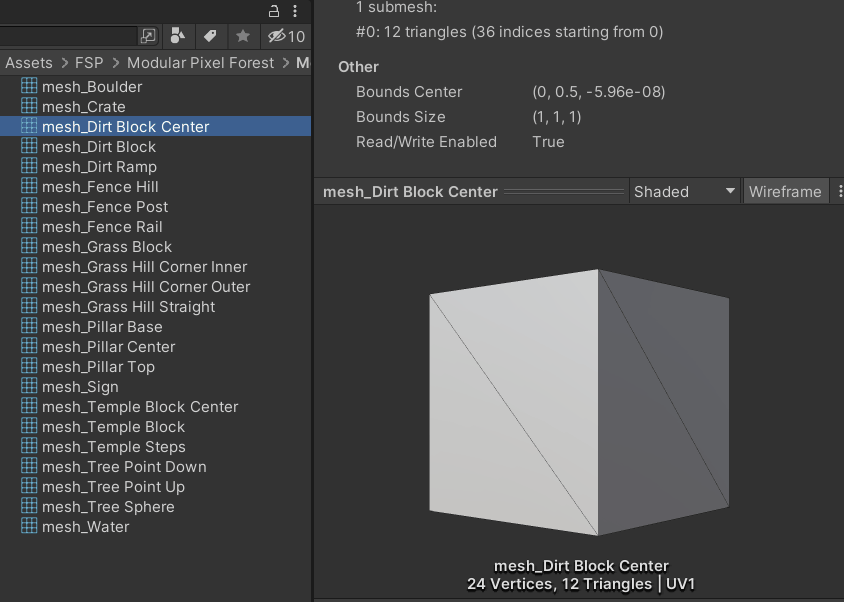Screen dimensions: 844x602
Task: Open favorites star icon
Action: point(243,36)
